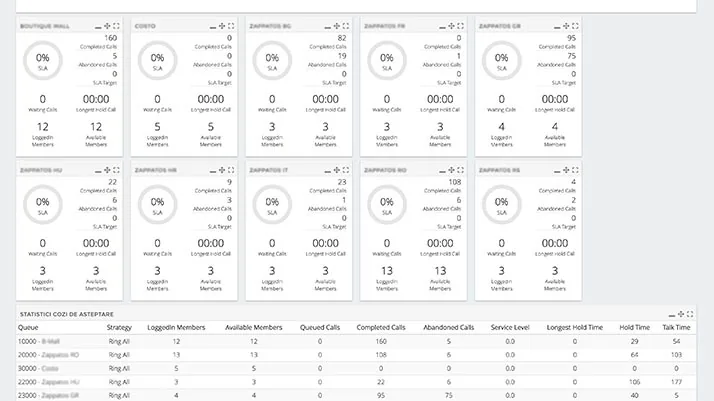This screenshot has height=401, width=714.
Task: Click talk time 177 in Zappatos HU row
Action: click(676, 382)
